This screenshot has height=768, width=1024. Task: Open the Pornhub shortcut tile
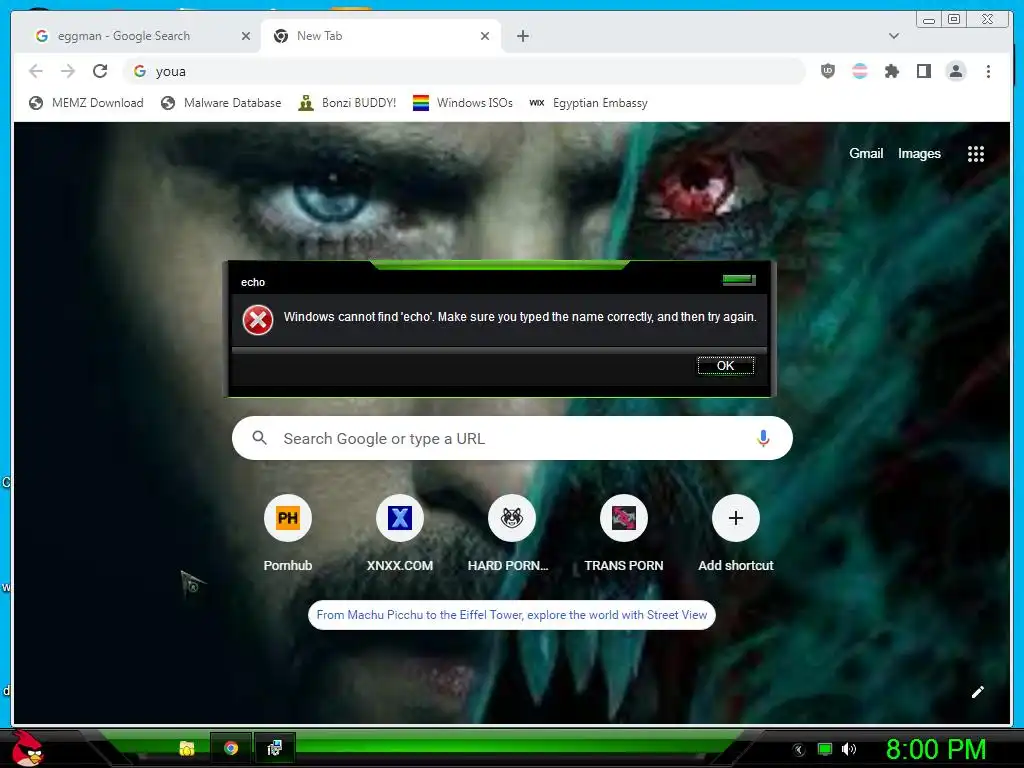point(287,534)
